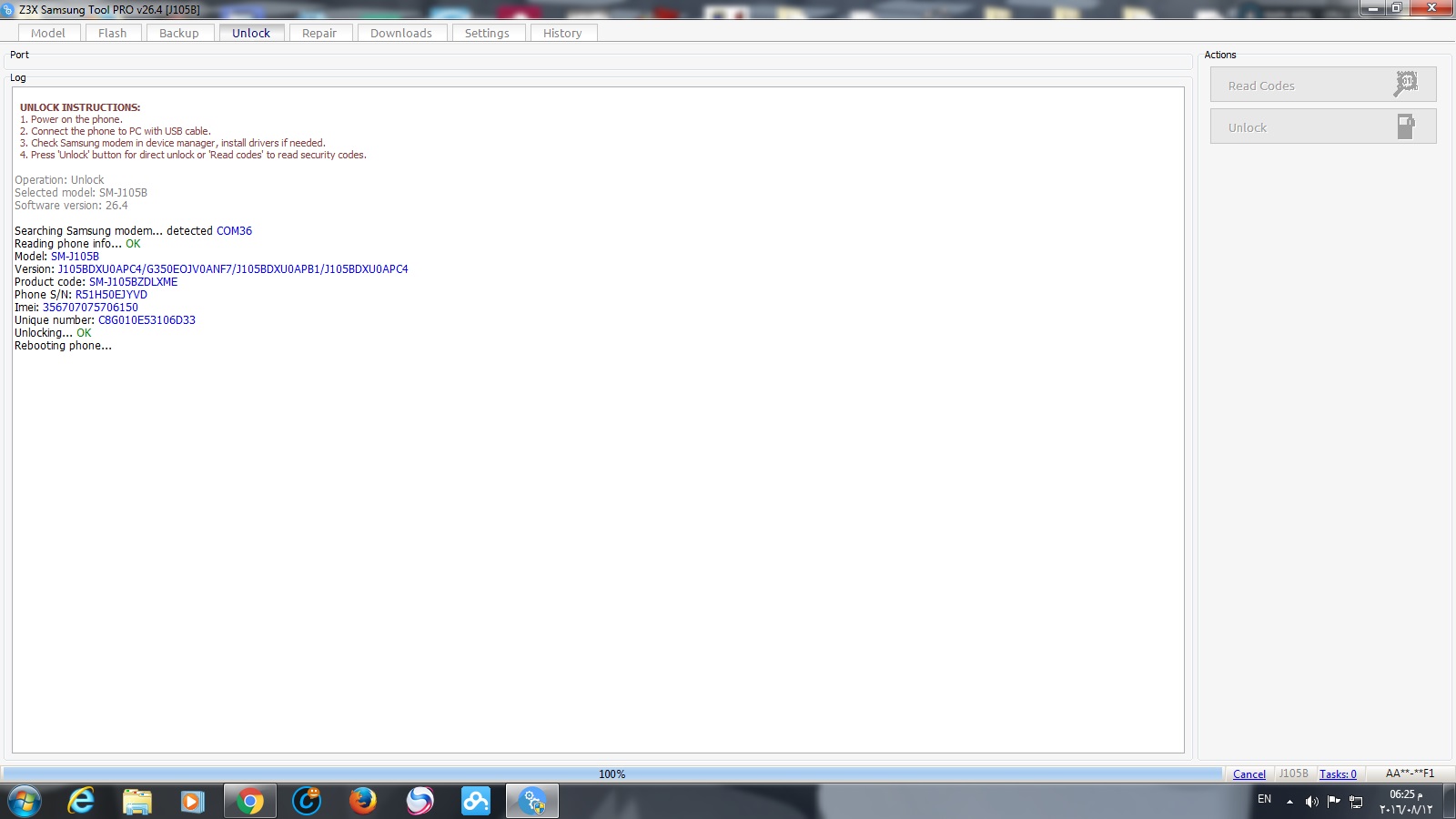Click the UNLOCK INSTRUCTIONS heading
Viewport: 1456px width, 819px height.
click(80, 107)
